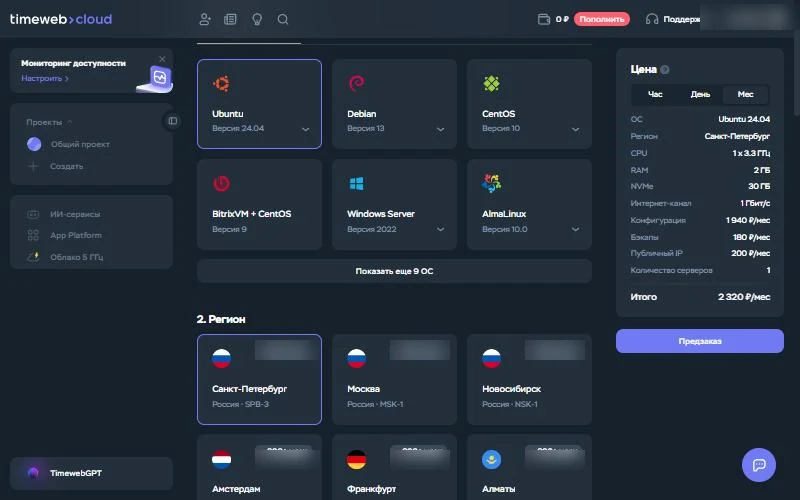Click the BitrixVM red logo

pyautogui.click(x=221, y=183)
